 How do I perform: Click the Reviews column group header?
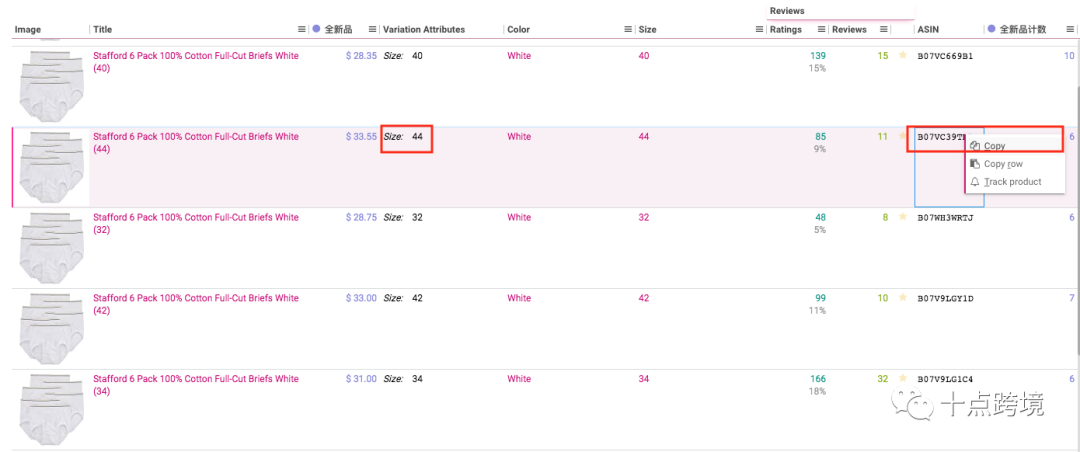[787, 11]
